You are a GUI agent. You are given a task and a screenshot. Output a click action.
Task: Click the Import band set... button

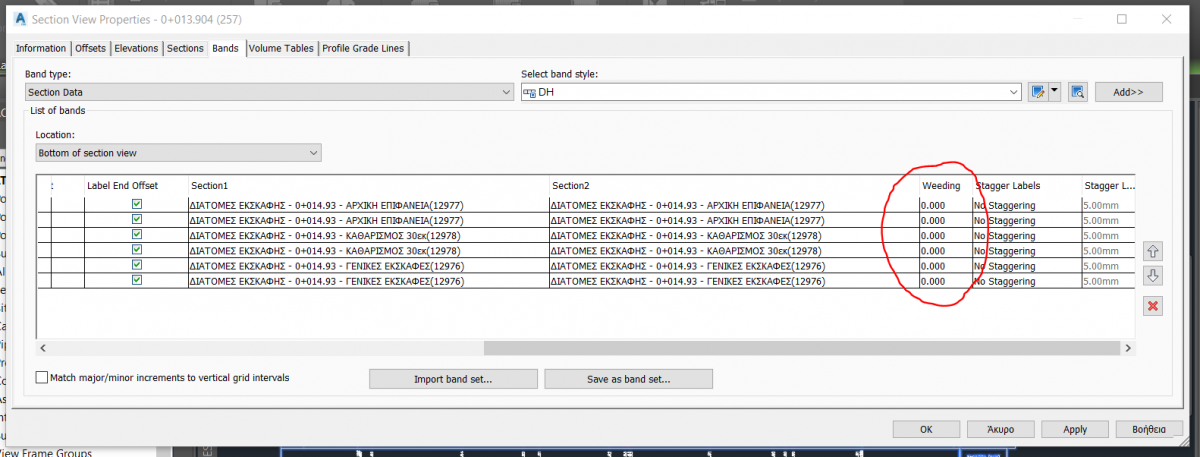[x=453, y=379]
